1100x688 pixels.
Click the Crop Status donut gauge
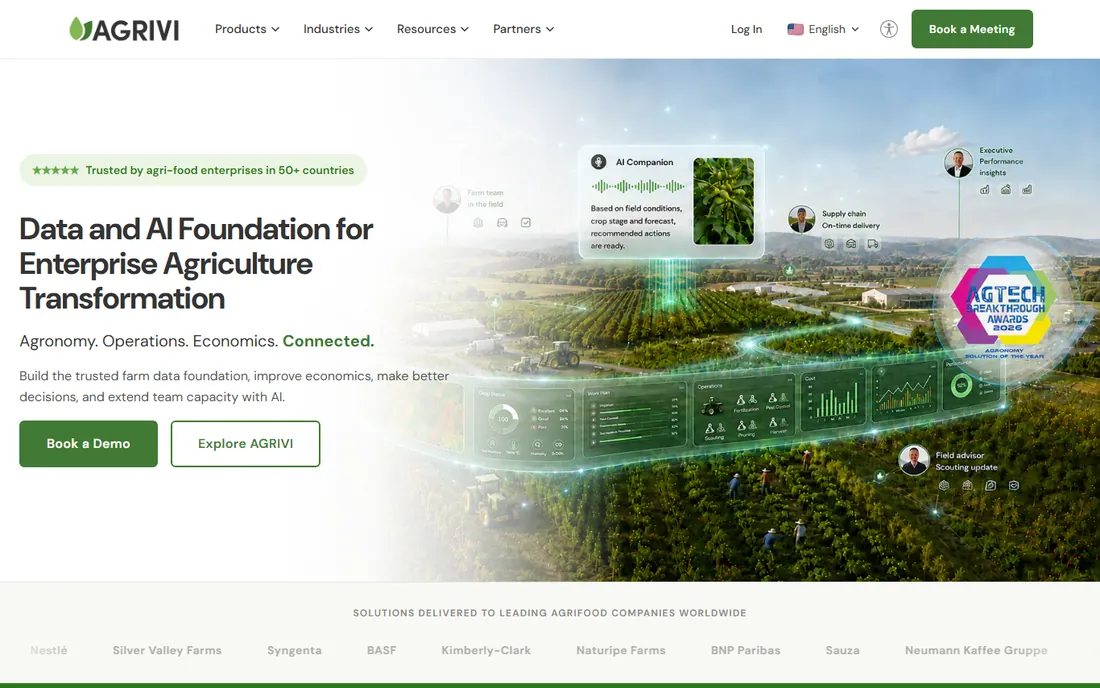503,419
